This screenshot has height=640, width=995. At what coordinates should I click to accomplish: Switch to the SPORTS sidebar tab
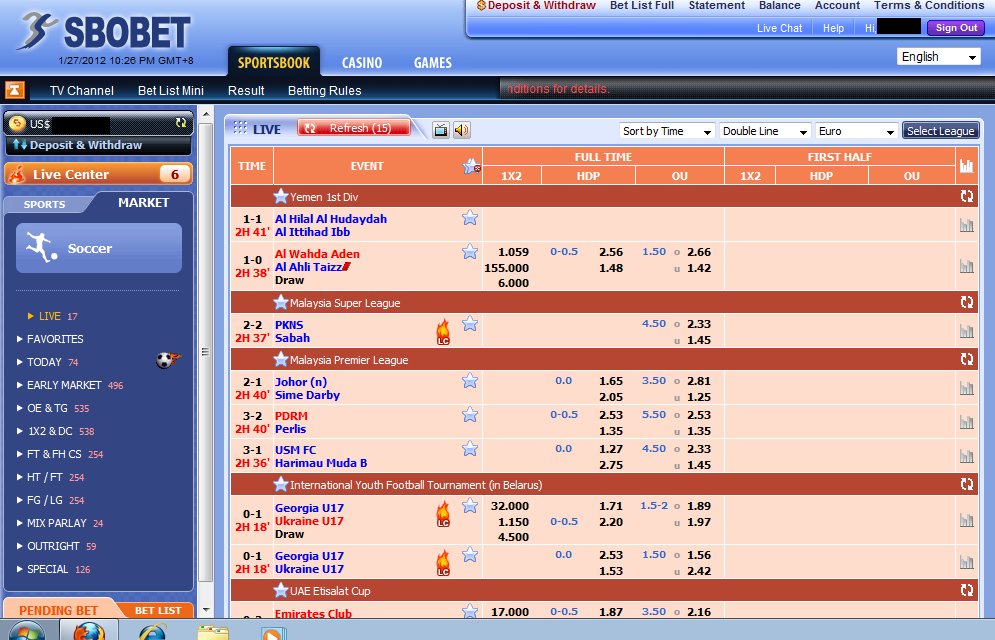tap(44, 204)
